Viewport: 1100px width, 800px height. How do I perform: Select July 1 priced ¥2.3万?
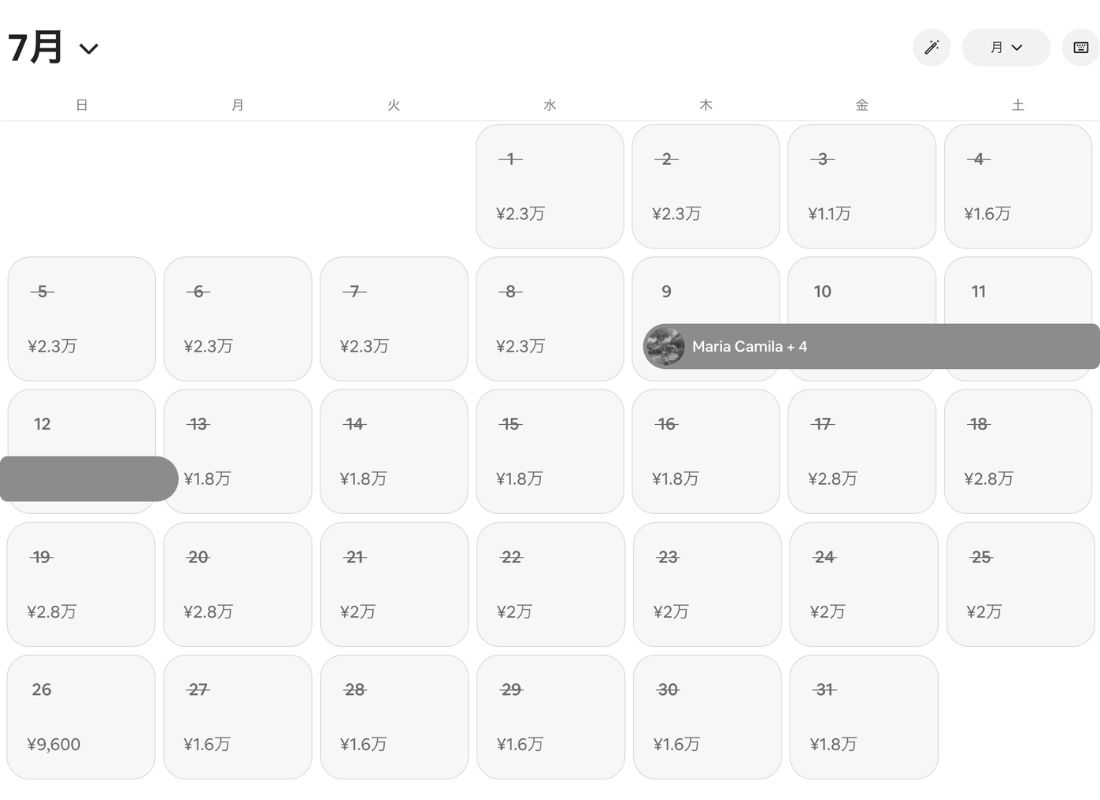click(550, 186)
